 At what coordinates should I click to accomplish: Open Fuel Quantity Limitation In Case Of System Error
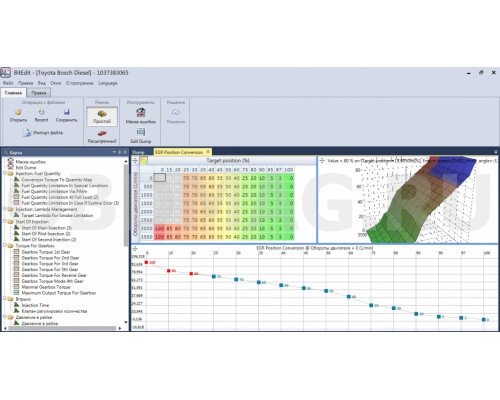click(x=70, y=203)
